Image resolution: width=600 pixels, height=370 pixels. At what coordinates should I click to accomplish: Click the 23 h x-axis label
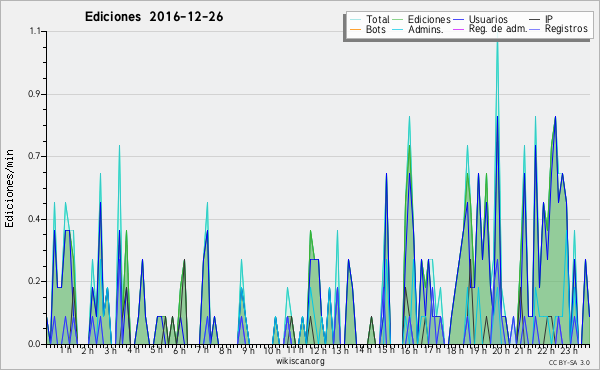point(569,350)
